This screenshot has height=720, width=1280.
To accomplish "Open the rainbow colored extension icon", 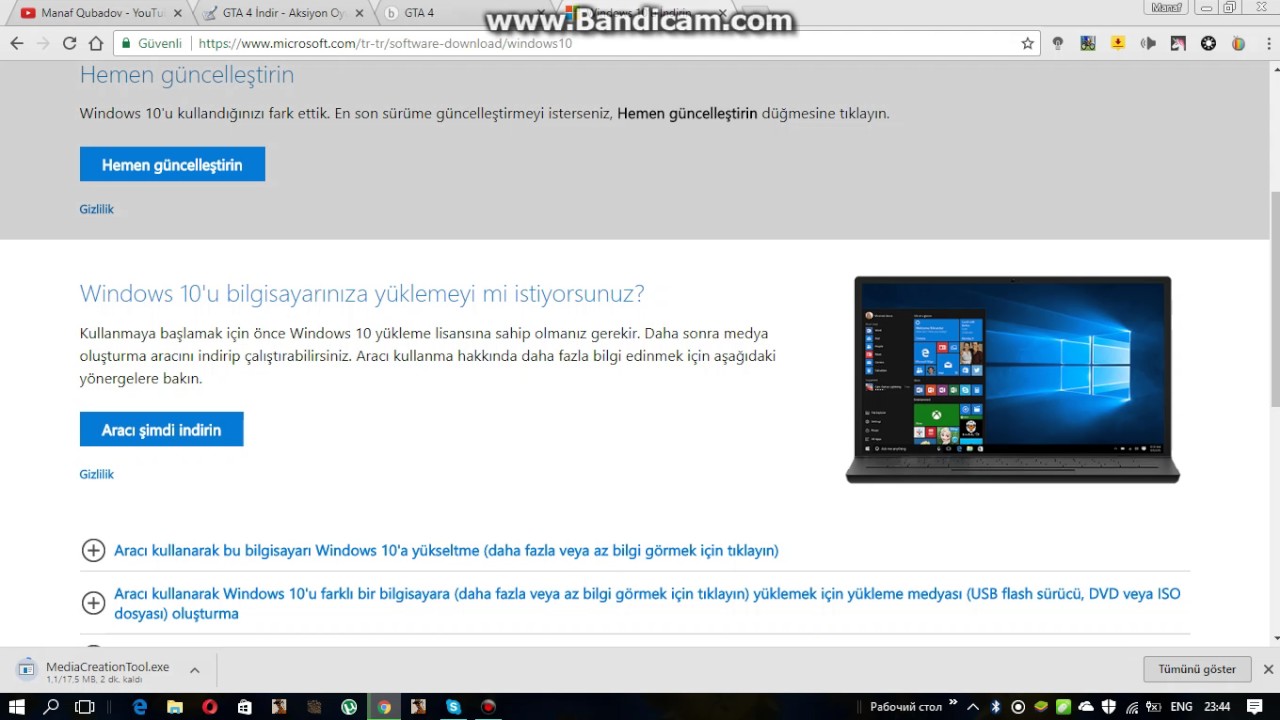I will 1238,43.
